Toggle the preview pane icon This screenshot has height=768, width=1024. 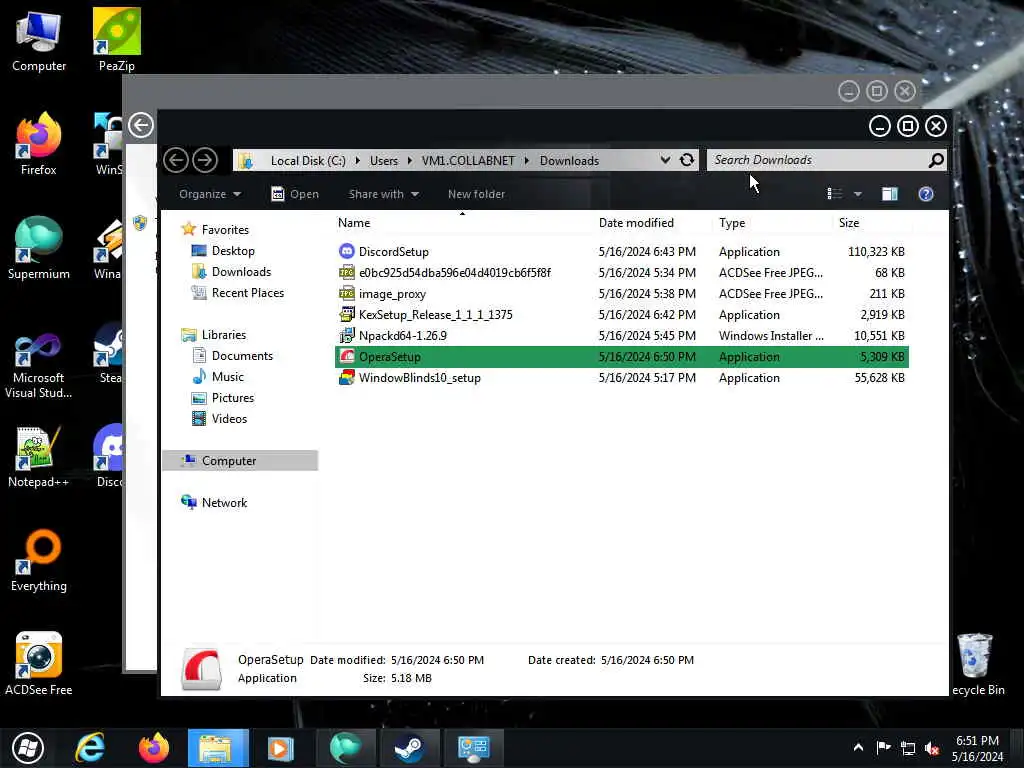(x=889, y=194)
